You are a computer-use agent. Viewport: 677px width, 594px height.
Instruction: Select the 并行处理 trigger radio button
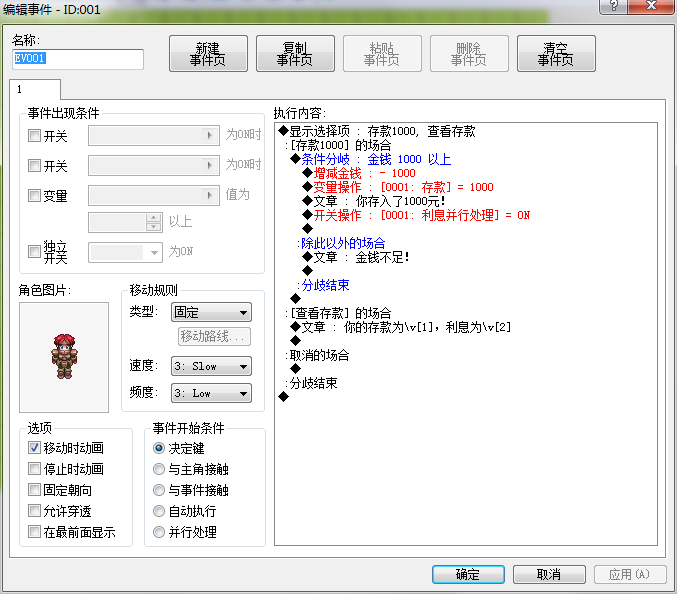[x=159, y=532]
